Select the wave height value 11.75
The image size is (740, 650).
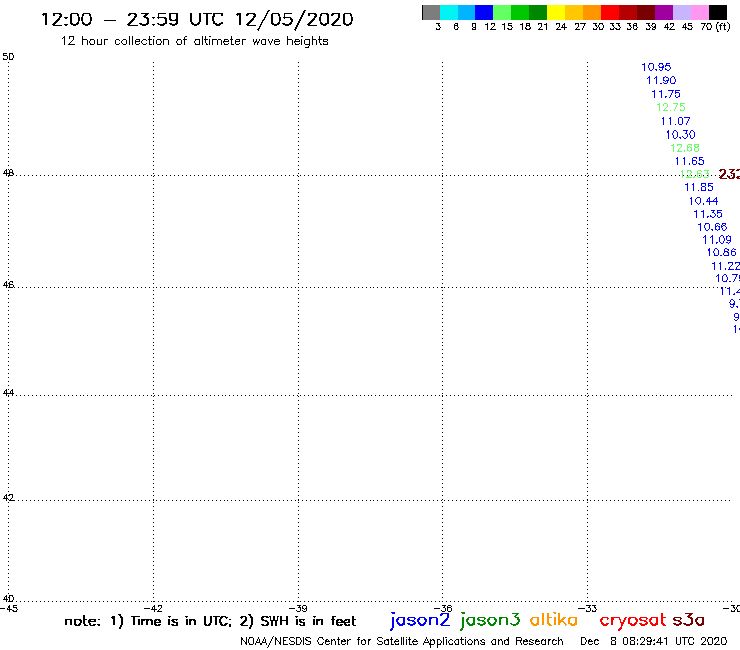(x=666, y=94)
